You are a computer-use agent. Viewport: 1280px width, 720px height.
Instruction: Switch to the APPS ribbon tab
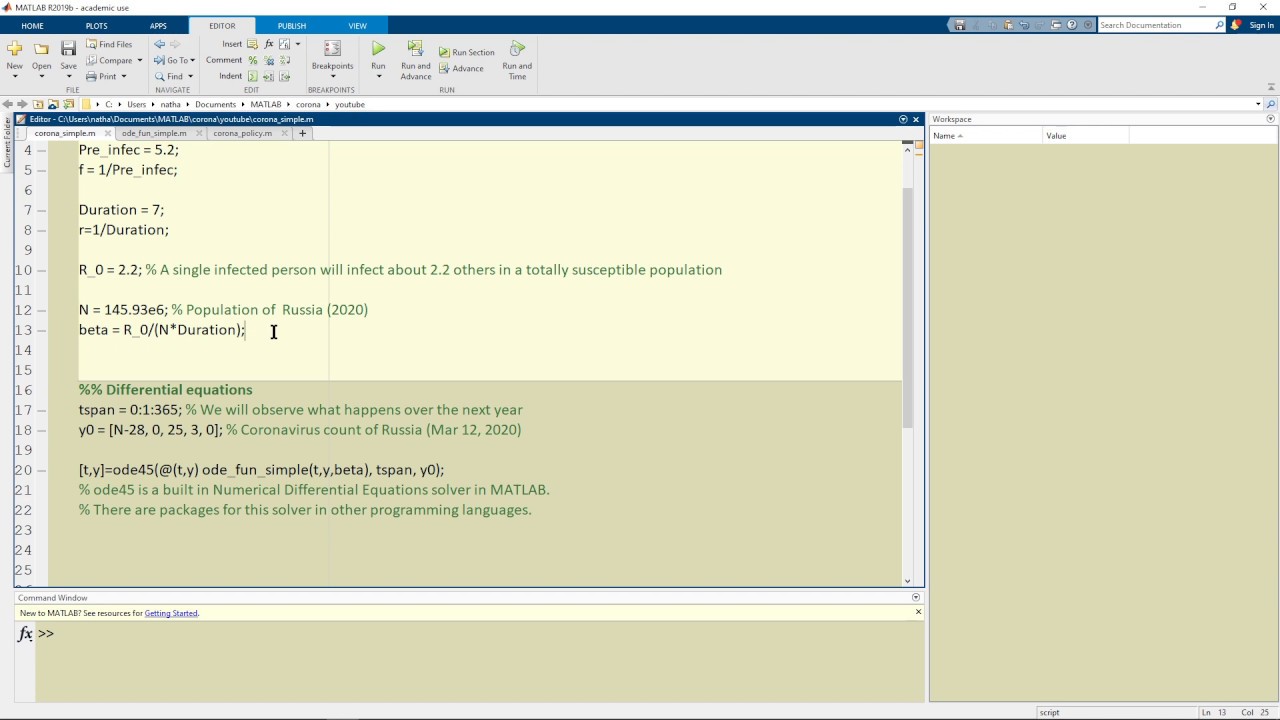tap(158, 26)
